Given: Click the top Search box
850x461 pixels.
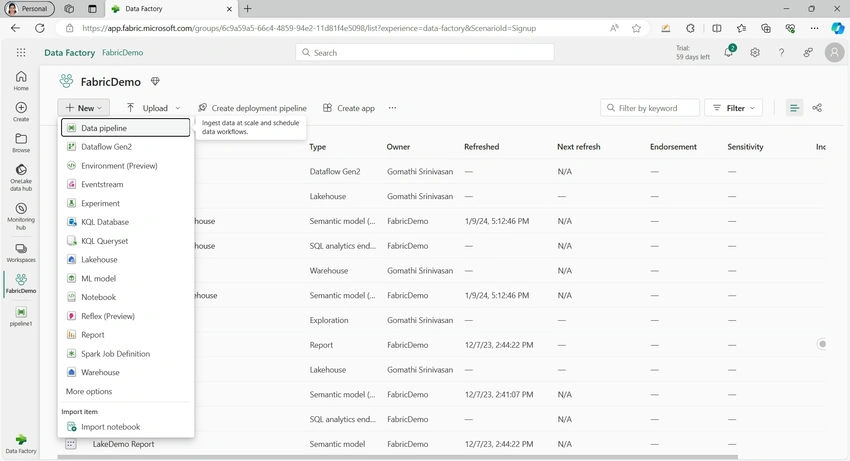Looking at the screenshot, I should [424, 53].
